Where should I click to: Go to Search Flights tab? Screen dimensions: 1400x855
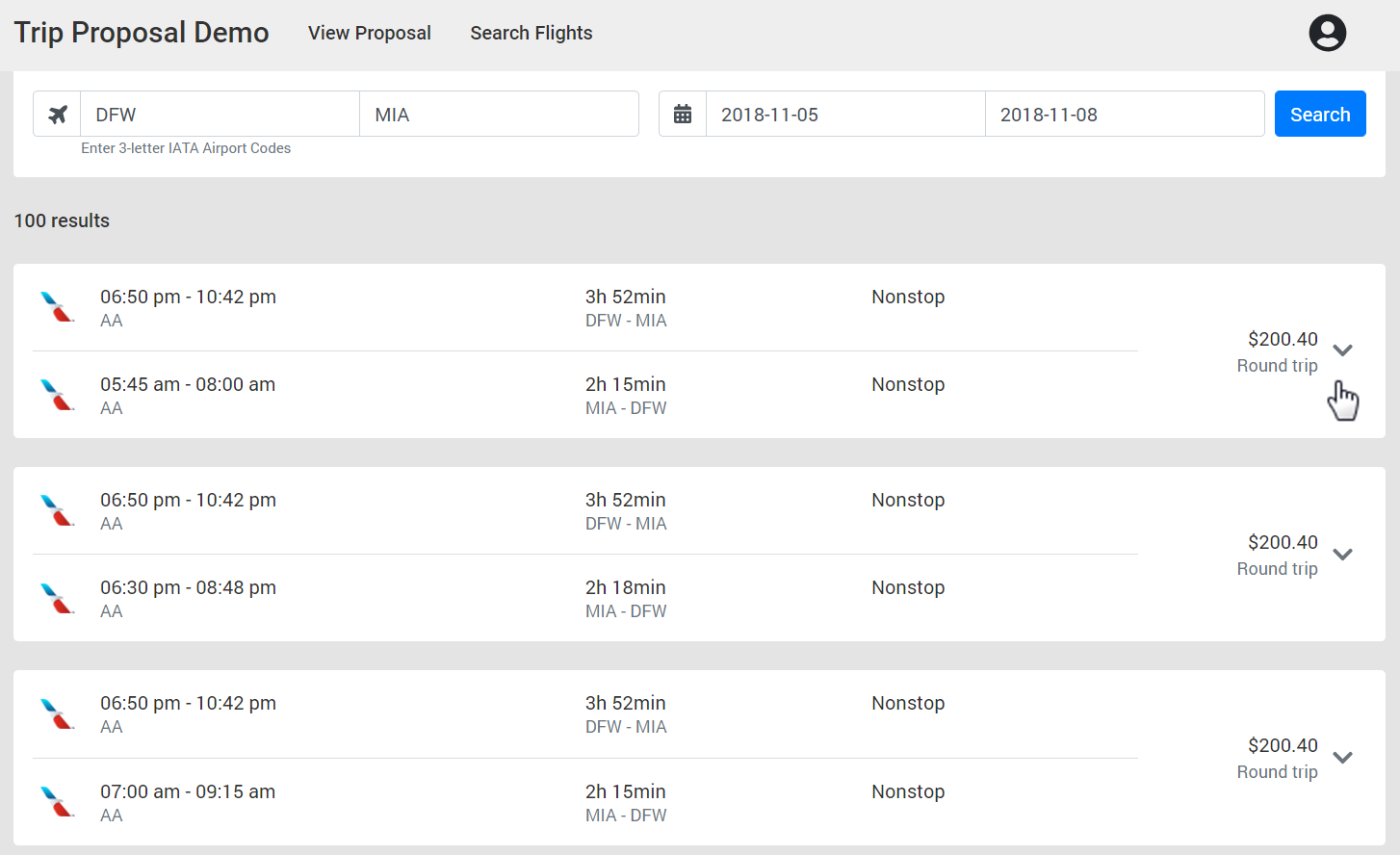[x=531, y=33]
